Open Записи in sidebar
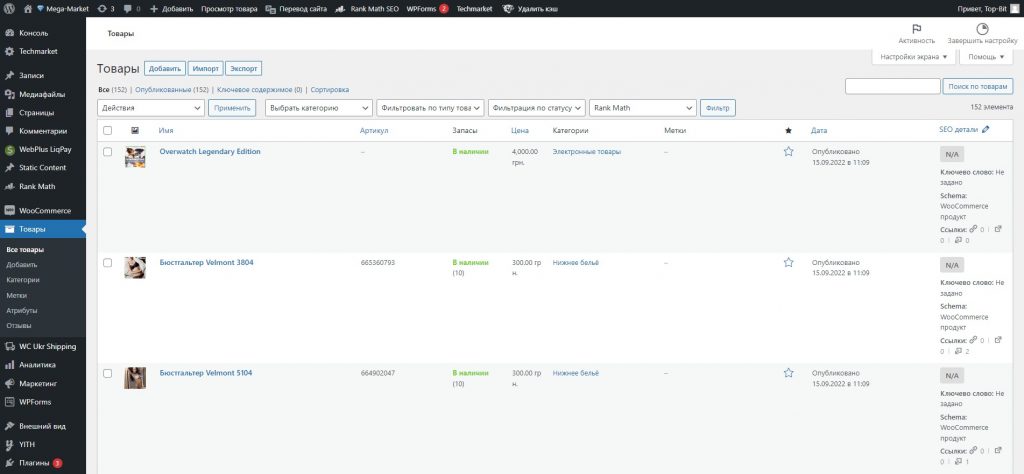Image resolution: width=1024 pixels, height=474 pixels. coord(43,76)
